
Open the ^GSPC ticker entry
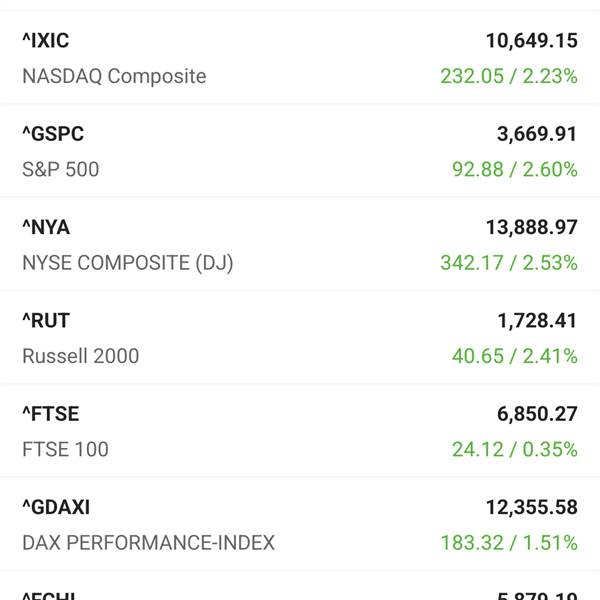(x=53, y=134)
